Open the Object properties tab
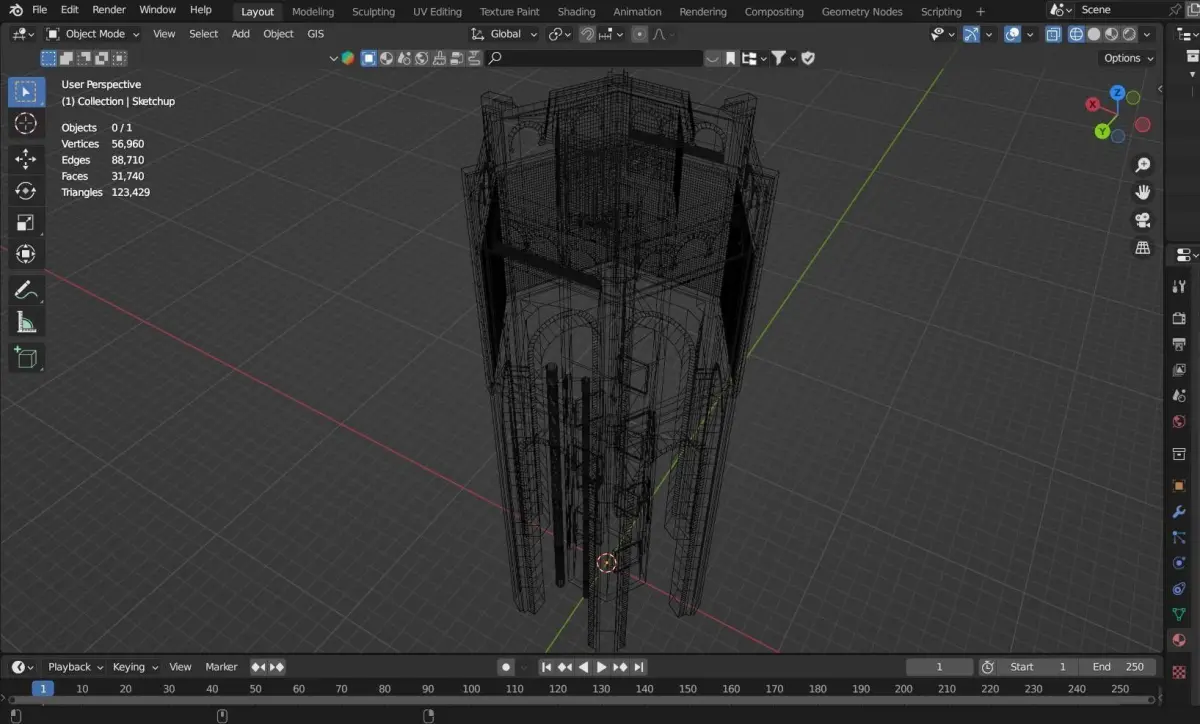 pos(1179,485)
